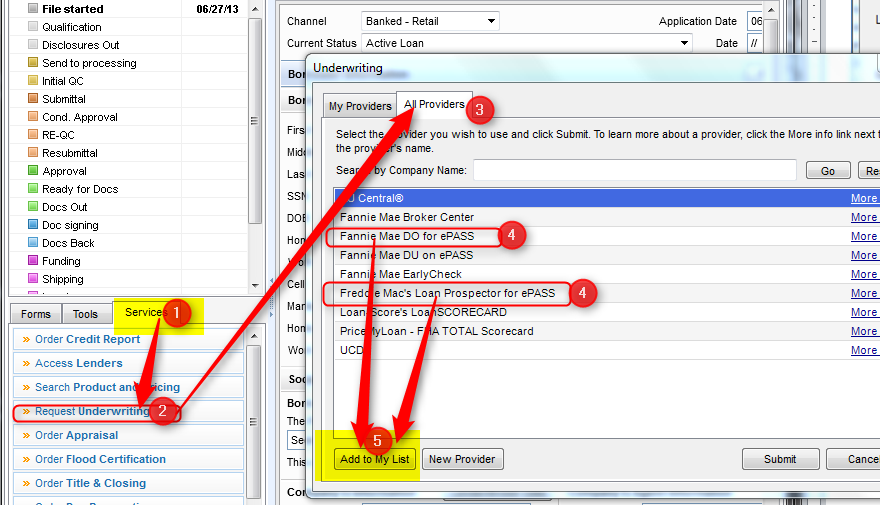Tick the Cond. Approval milestone box
The height and width of the screenshot is (505, 880).
pos(33,117)
